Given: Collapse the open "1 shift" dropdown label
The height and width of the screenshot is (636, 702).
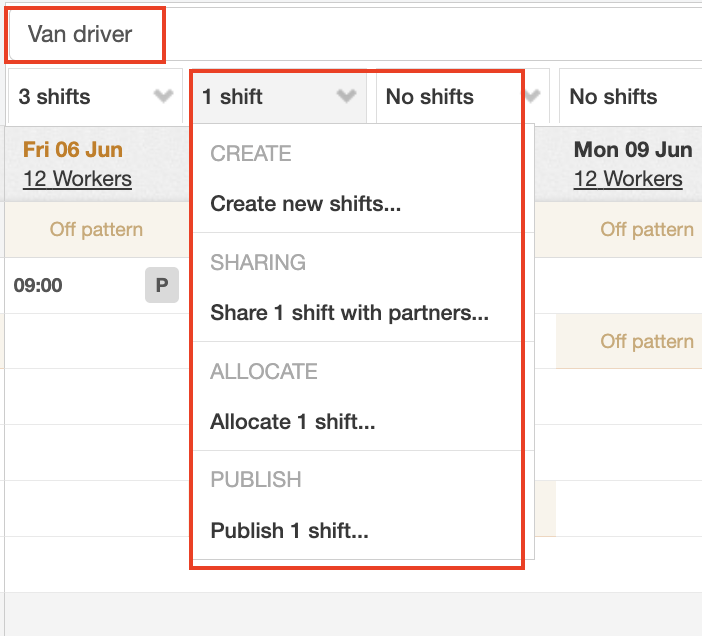Looking at the screenshot, I should click(x=233, y=97).
